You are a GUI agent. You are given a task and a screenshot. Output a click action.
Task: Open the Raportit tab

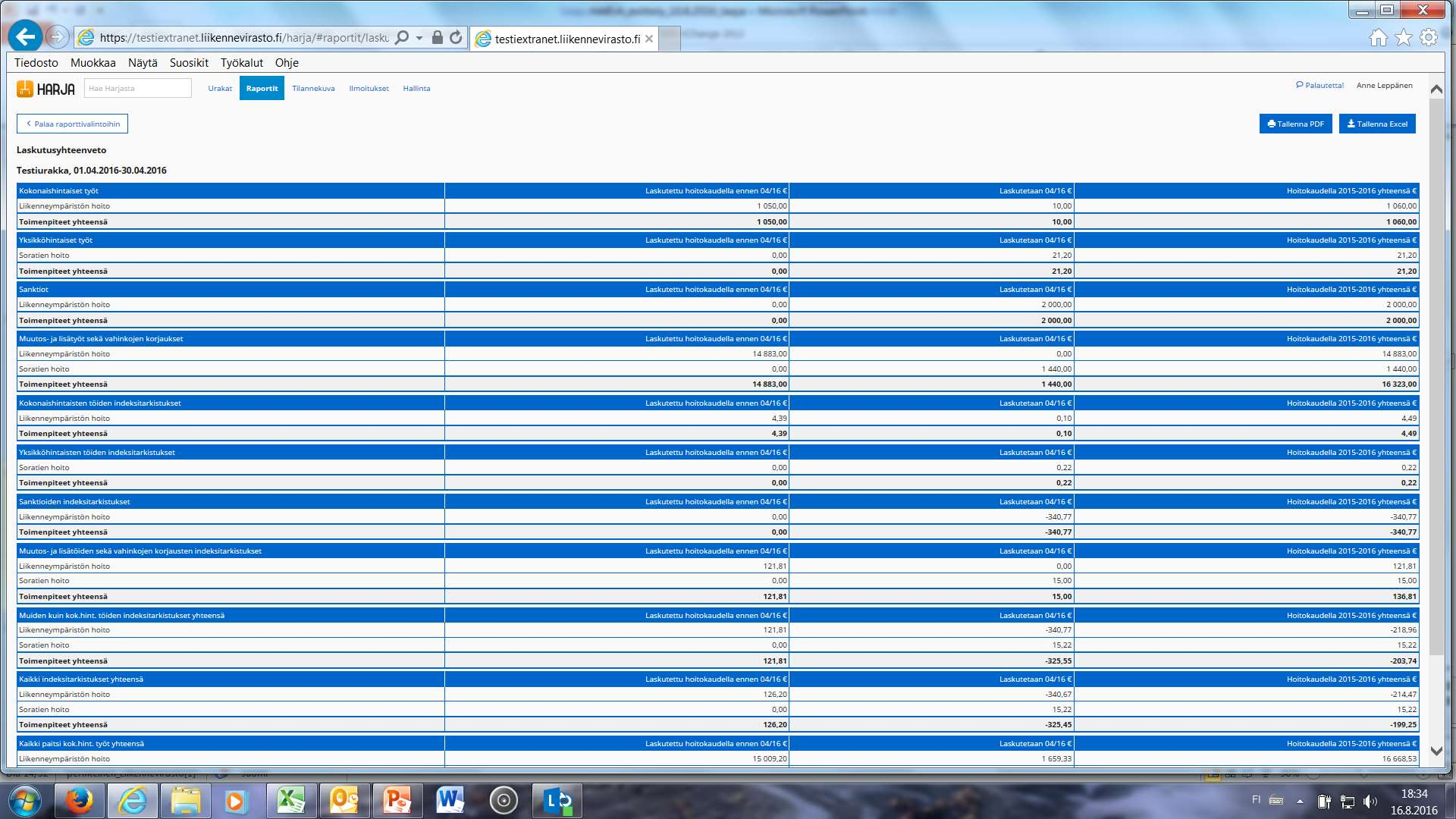[x=261, y=89]
